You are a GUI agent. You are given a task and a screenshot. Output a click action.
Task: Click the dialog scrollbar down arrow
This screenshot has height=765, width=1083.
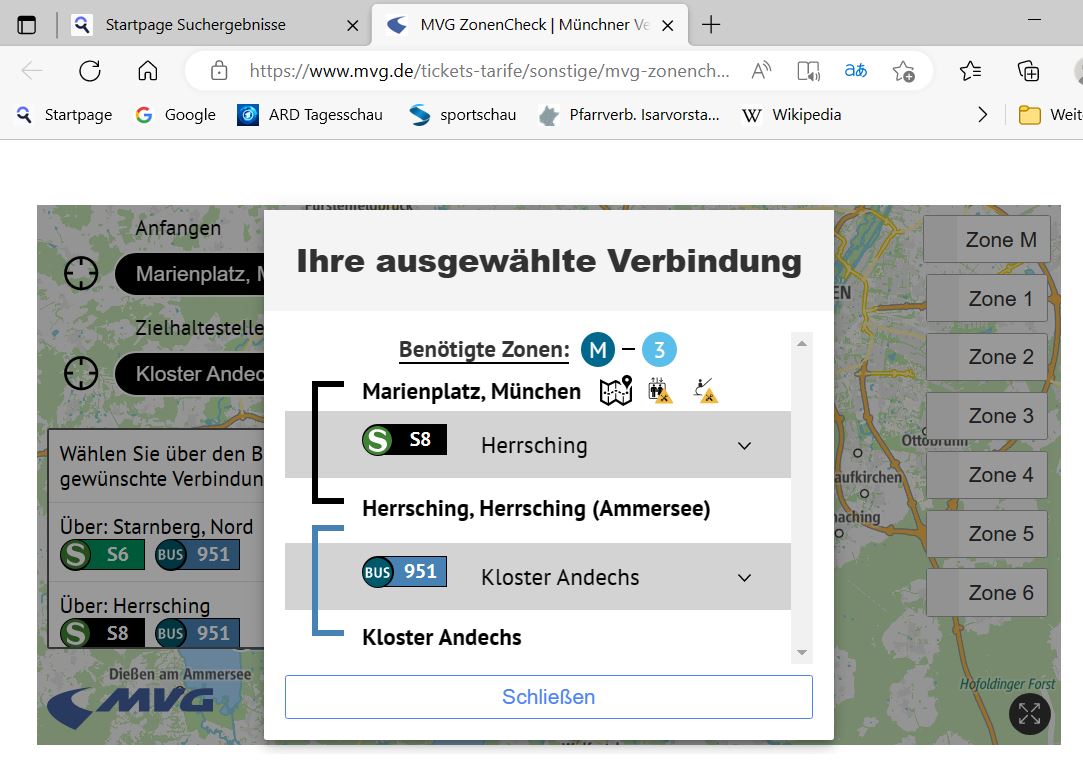click(x=801, y=652)
